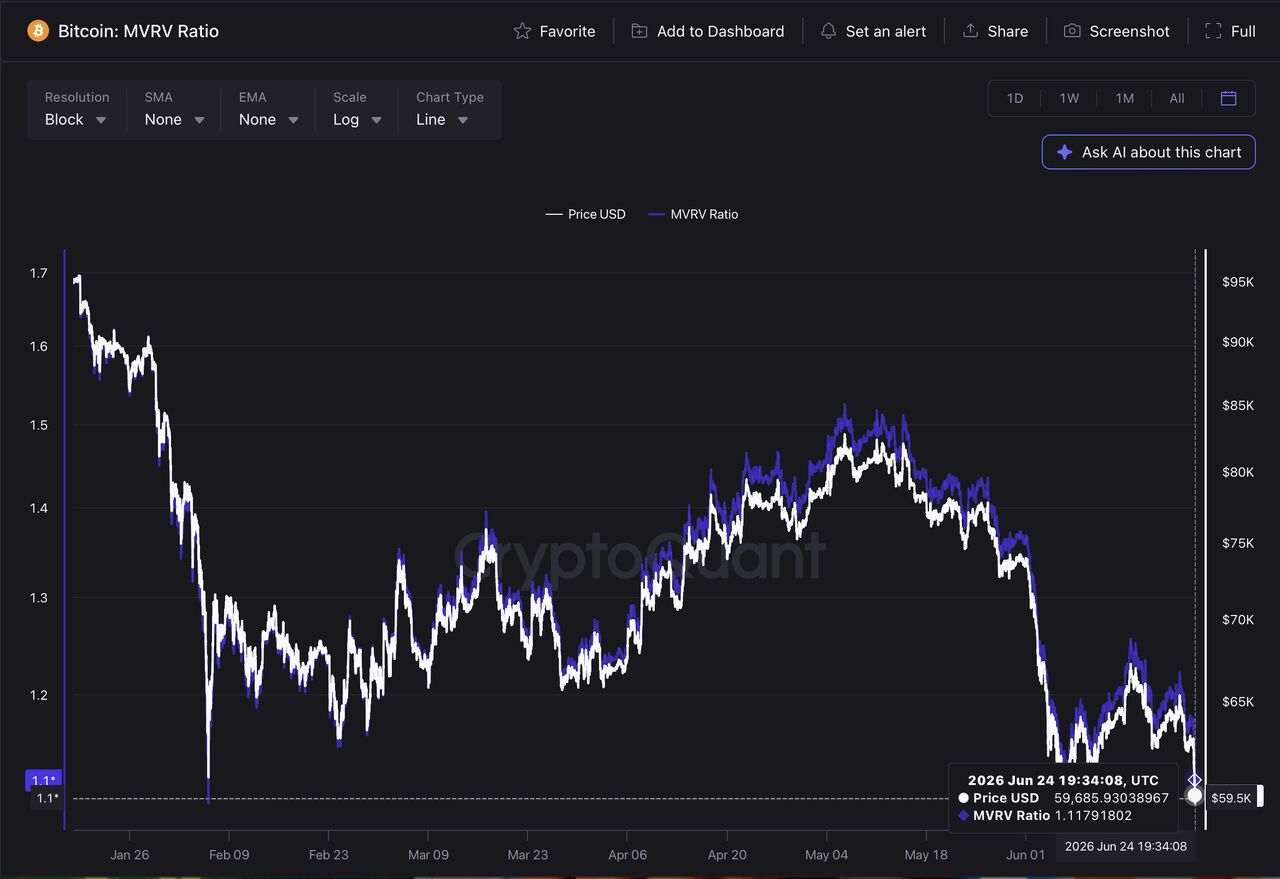Click the Bitcoin: MVRV Ratio title
This screenshot has width=1280, height=879.
138,31
